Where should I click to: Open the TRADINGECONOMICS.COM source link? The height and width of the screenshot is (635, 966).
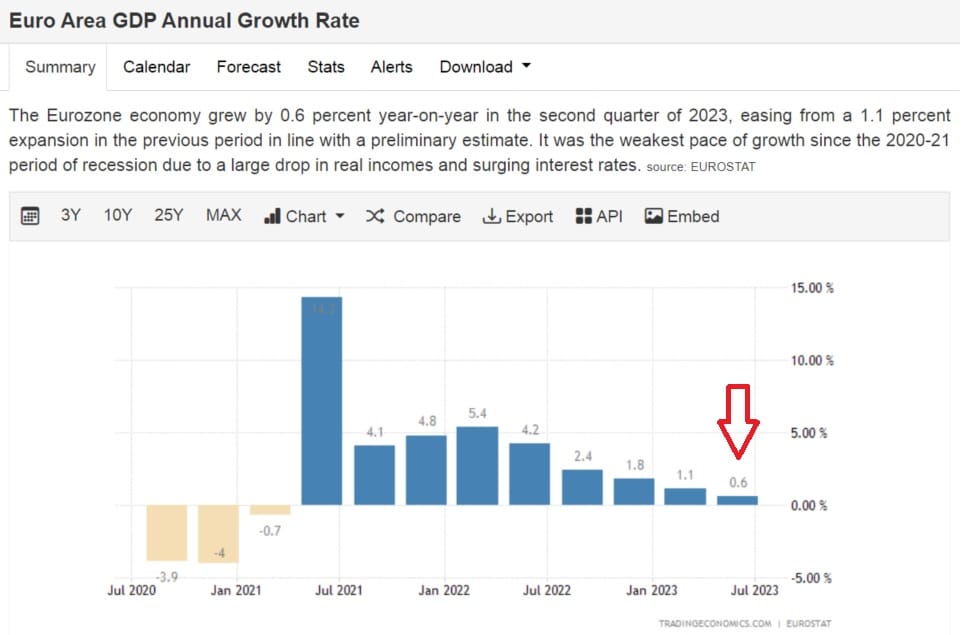coord(715,623)
